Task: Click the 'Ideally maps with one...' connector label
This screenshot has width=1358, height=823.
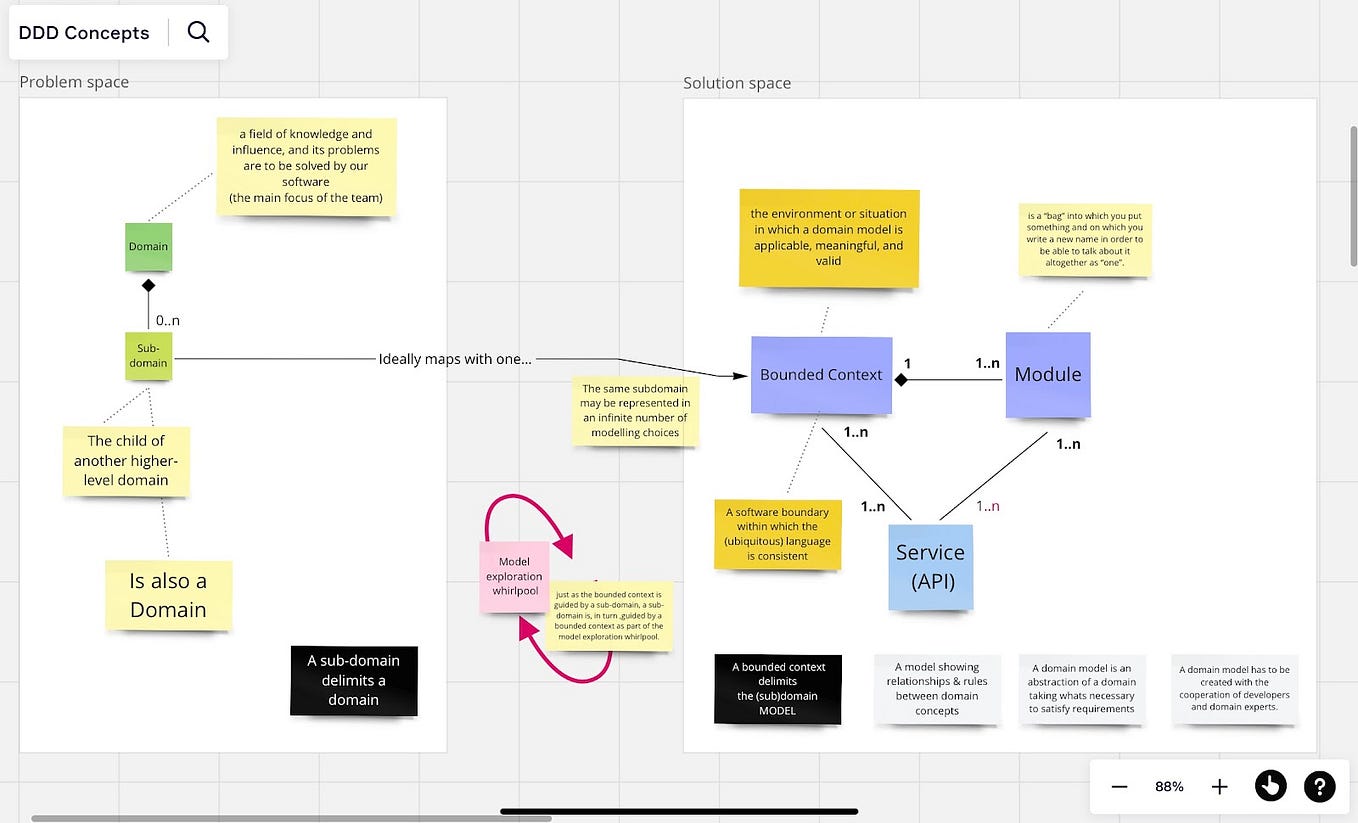Action: tap(455, 358)
